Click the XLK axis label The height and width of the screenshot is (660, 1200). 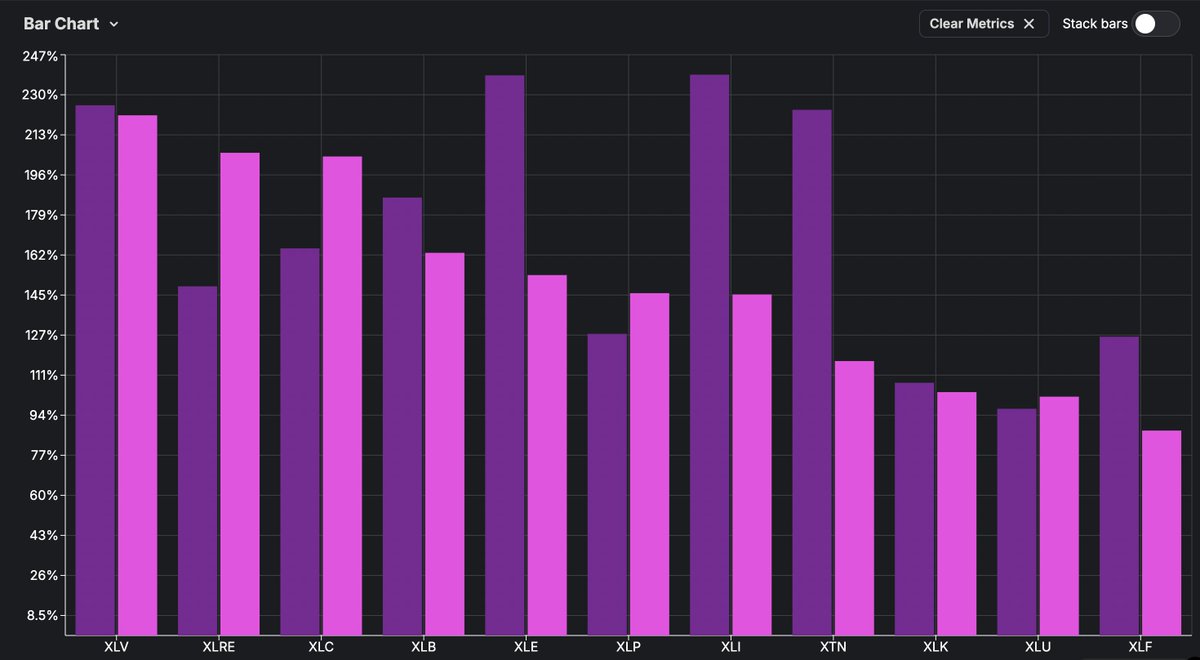[x=935, y=647]
